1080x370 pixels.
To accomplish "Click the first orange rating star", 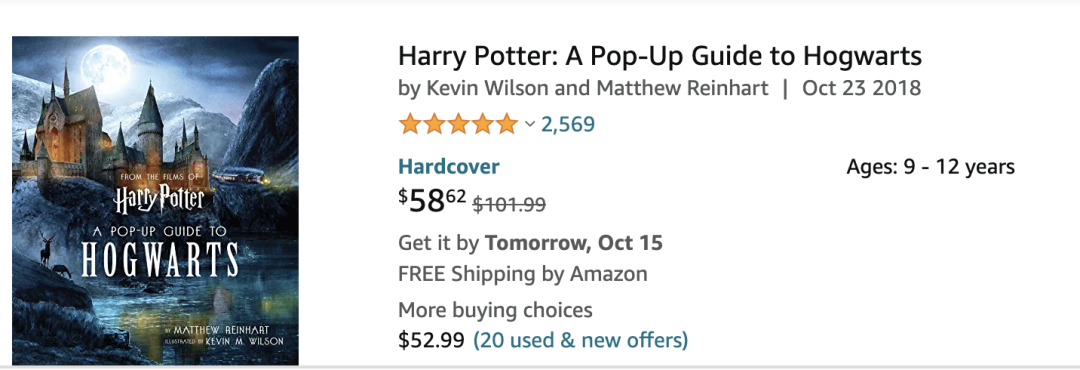I will (x=410, y=124).
